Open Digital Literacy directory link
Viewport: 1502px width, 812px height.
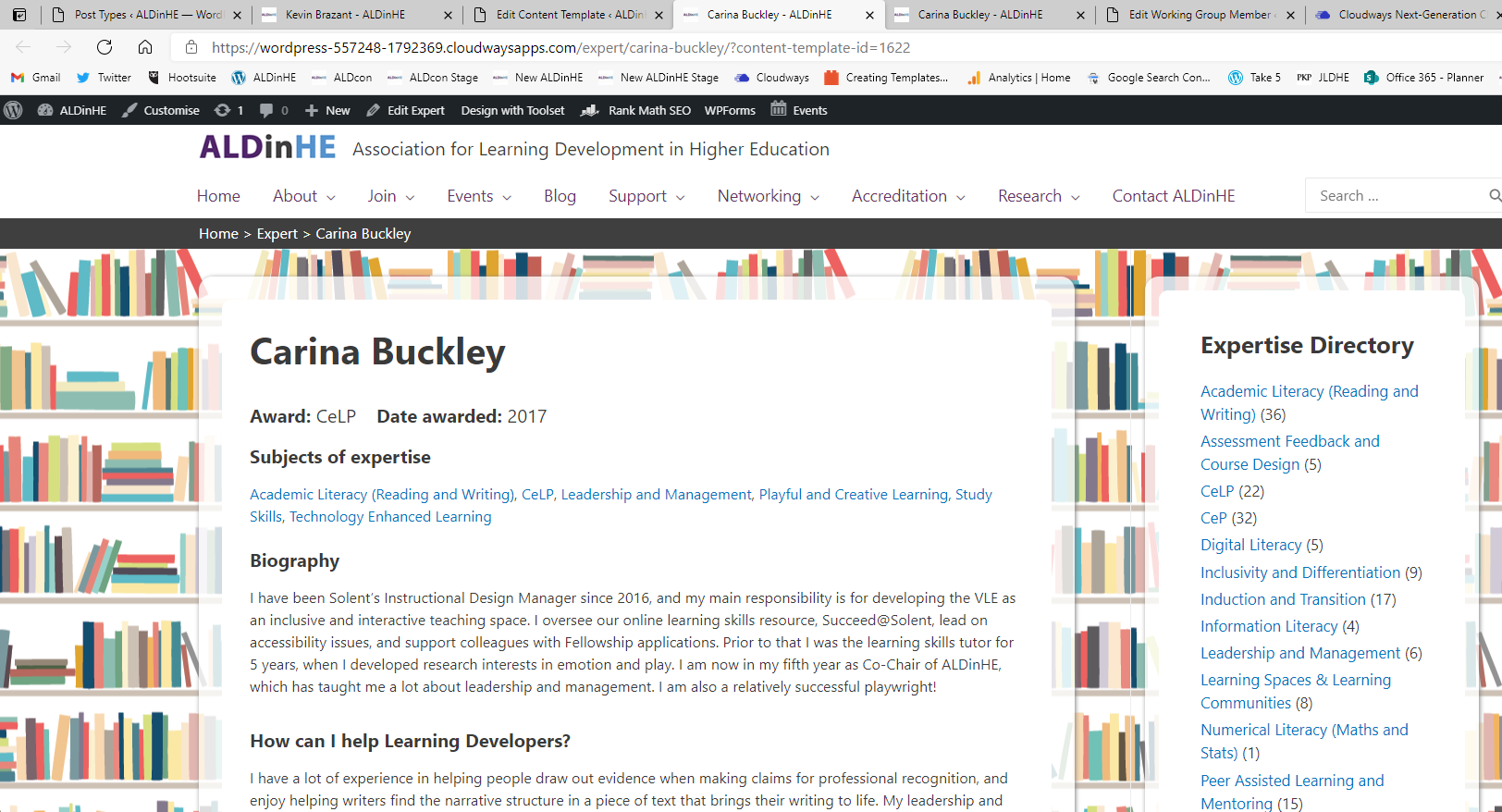(1250, 546)
